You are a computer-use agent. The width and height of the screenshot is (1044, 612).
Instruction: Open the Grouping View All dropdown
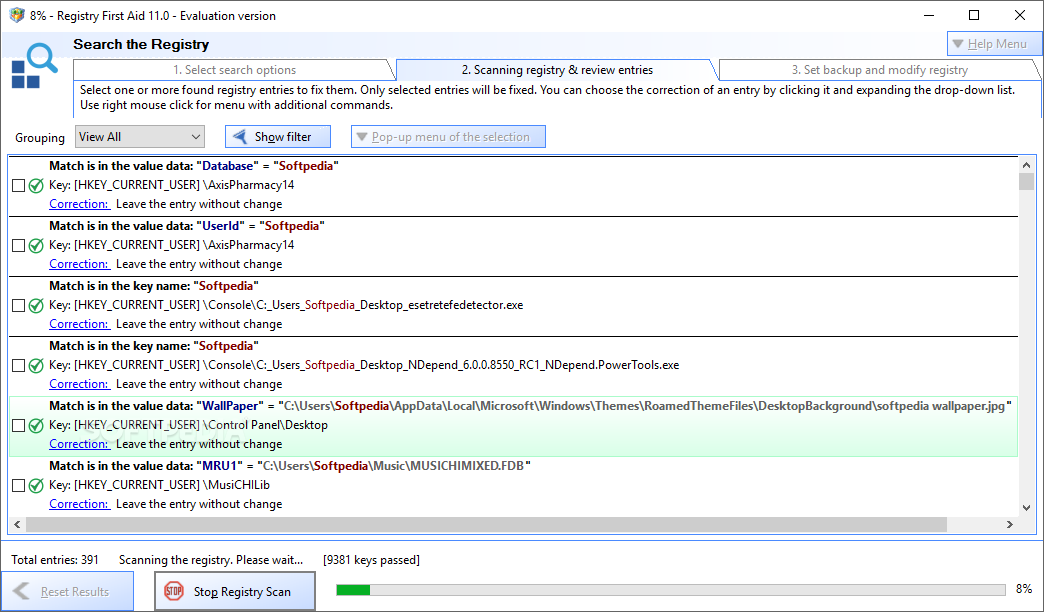click(140, 137)
